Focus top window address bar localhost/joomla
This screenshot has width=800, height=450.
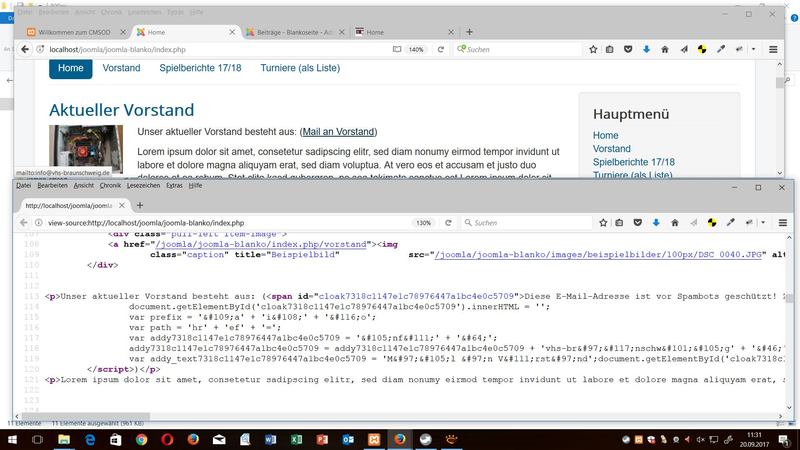214,49
